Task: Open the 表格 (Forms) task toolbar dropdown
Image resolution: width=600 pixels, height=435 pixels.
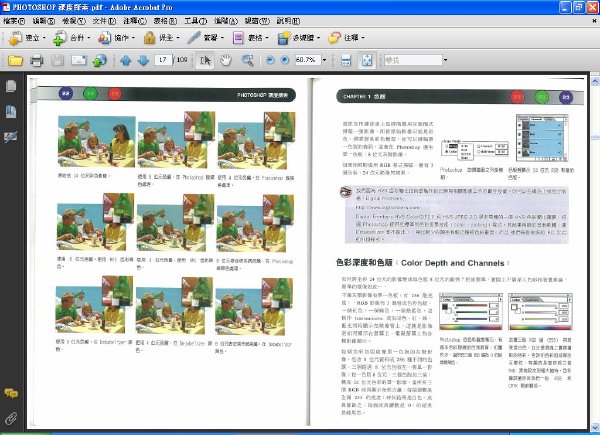Action: click(250, 38)
